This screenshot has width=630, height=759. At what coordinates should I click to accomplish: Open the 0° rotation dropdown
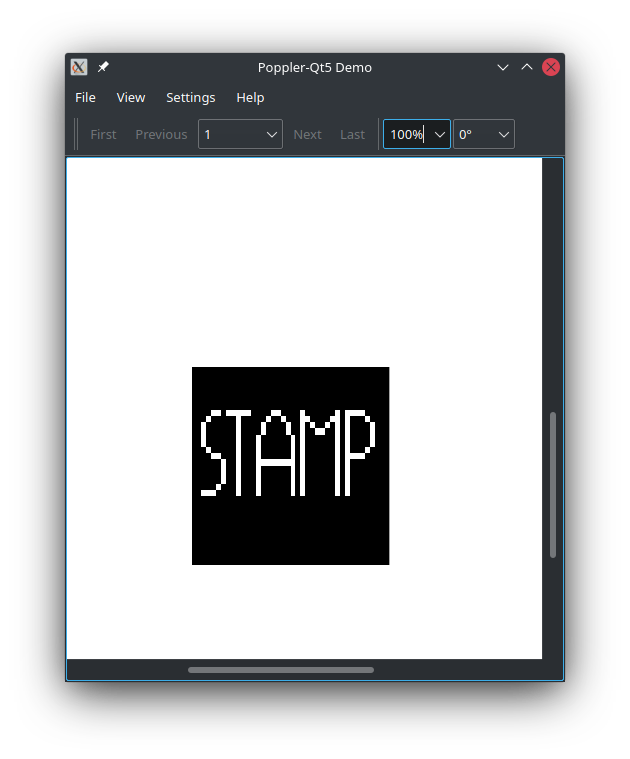click(x=484, y=134)
